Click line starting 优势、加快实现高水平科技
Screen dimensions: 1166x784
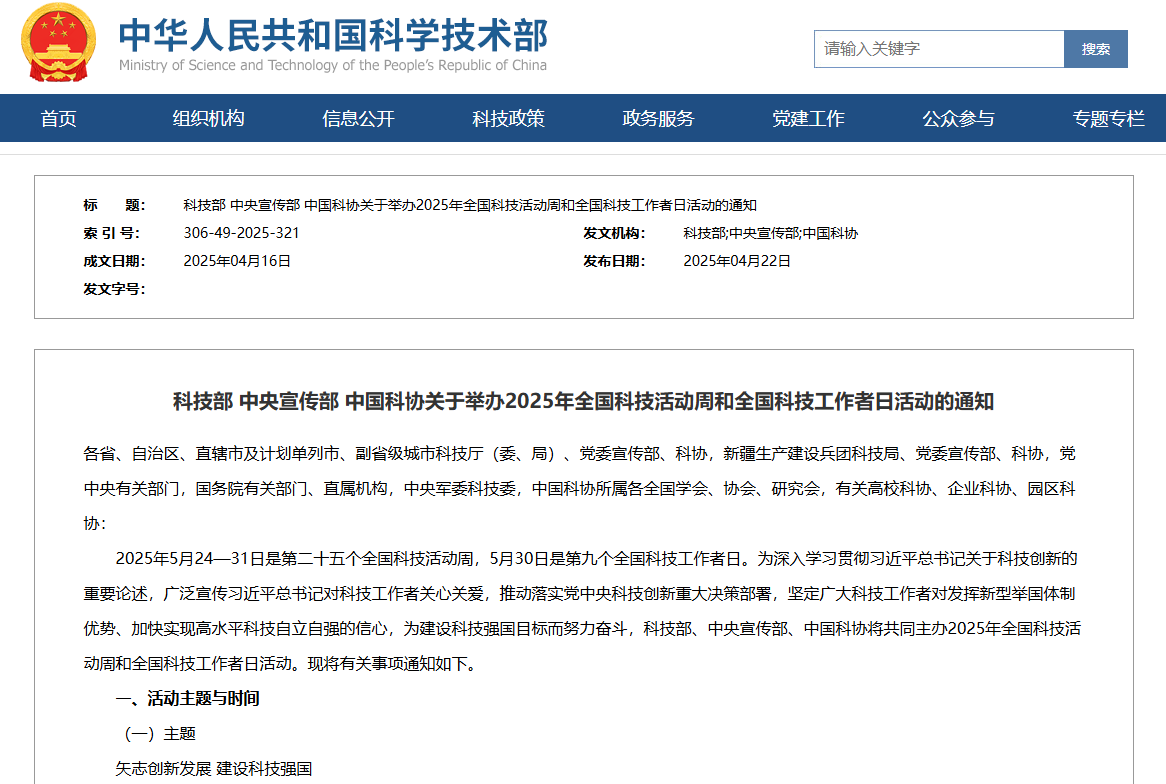tap(582, 629)
